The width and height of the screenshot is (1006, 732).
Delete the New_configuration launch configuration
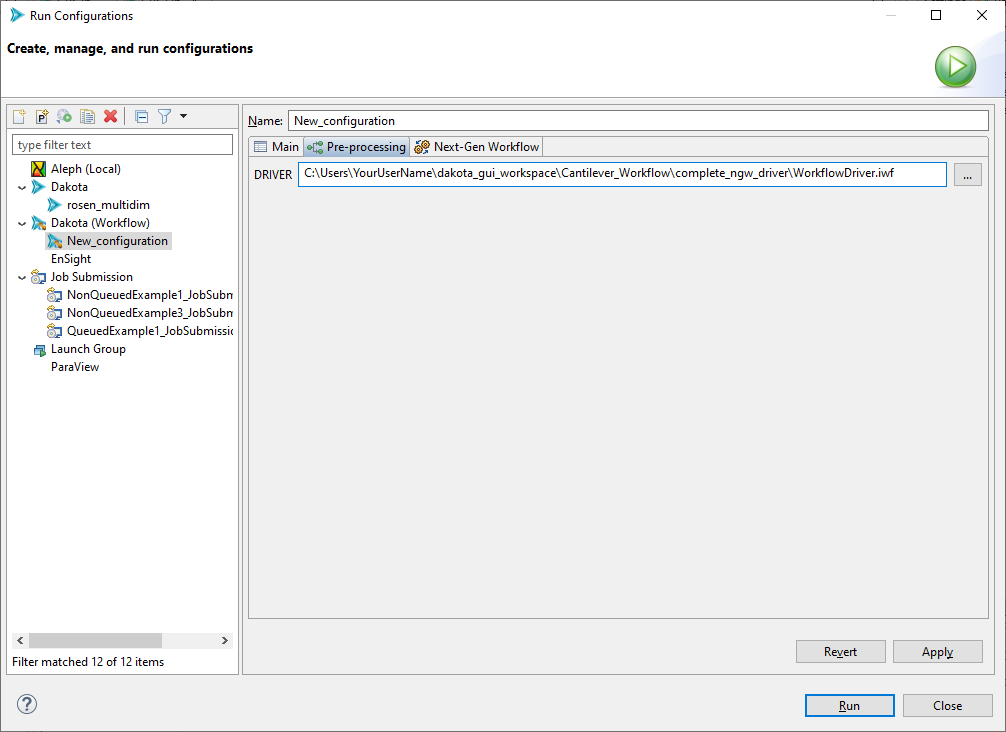[110, 116]
